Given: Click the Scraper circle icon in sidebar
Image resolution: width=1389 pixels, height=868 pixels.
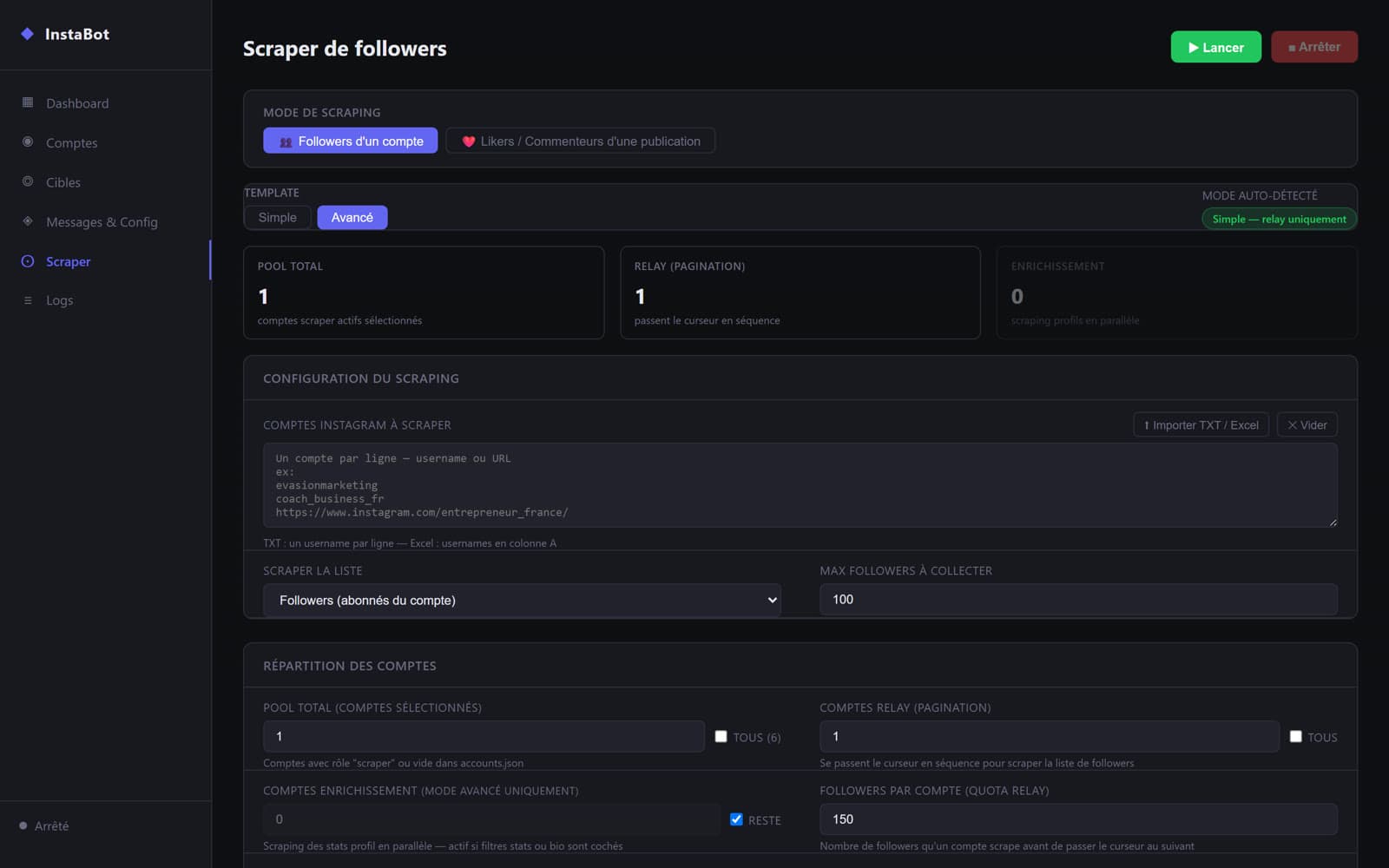Looking at the screenshot, I should 28,261.
